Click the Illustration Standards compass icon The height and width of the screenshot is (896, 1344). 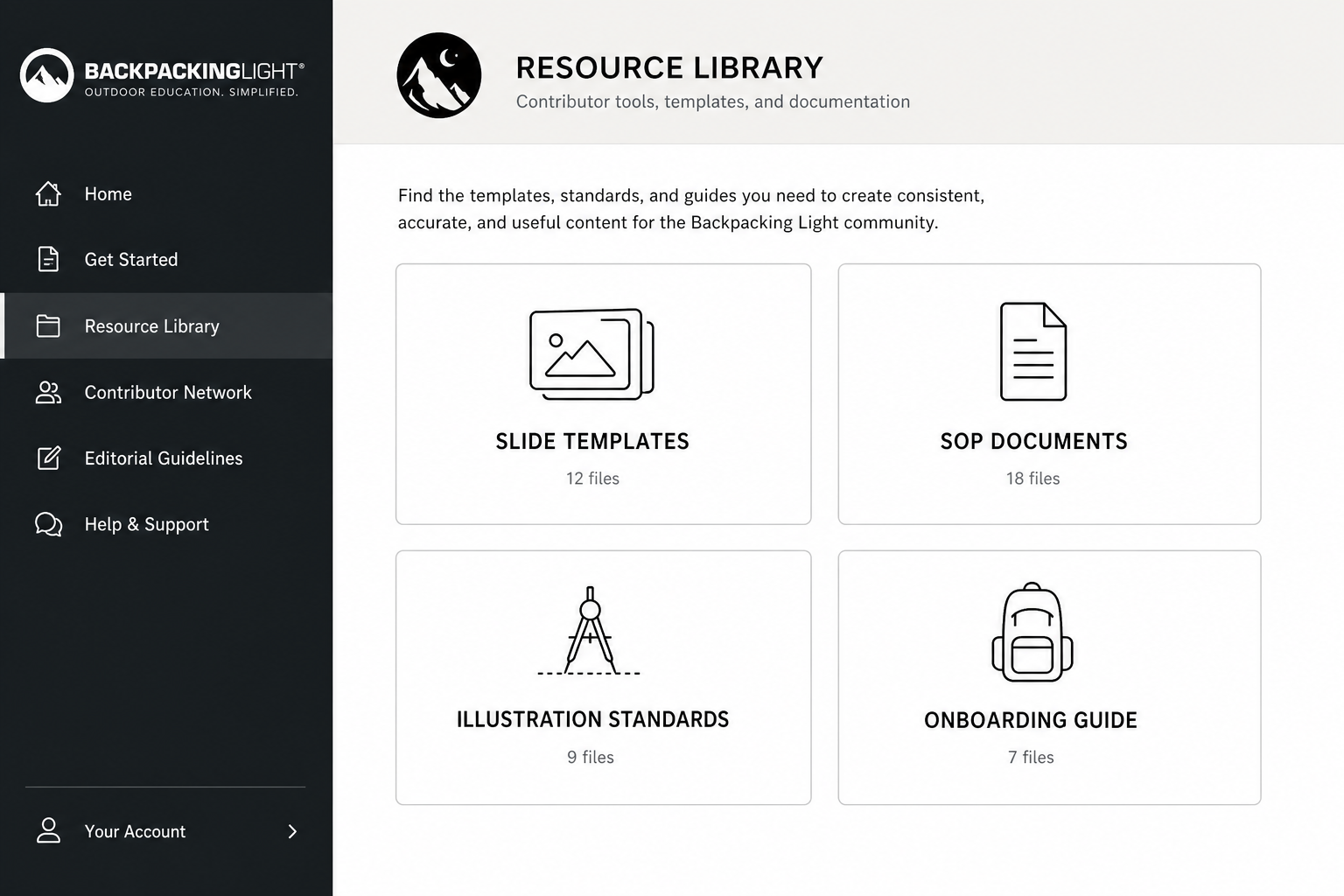pyautogui.click(x=589, y=631)
